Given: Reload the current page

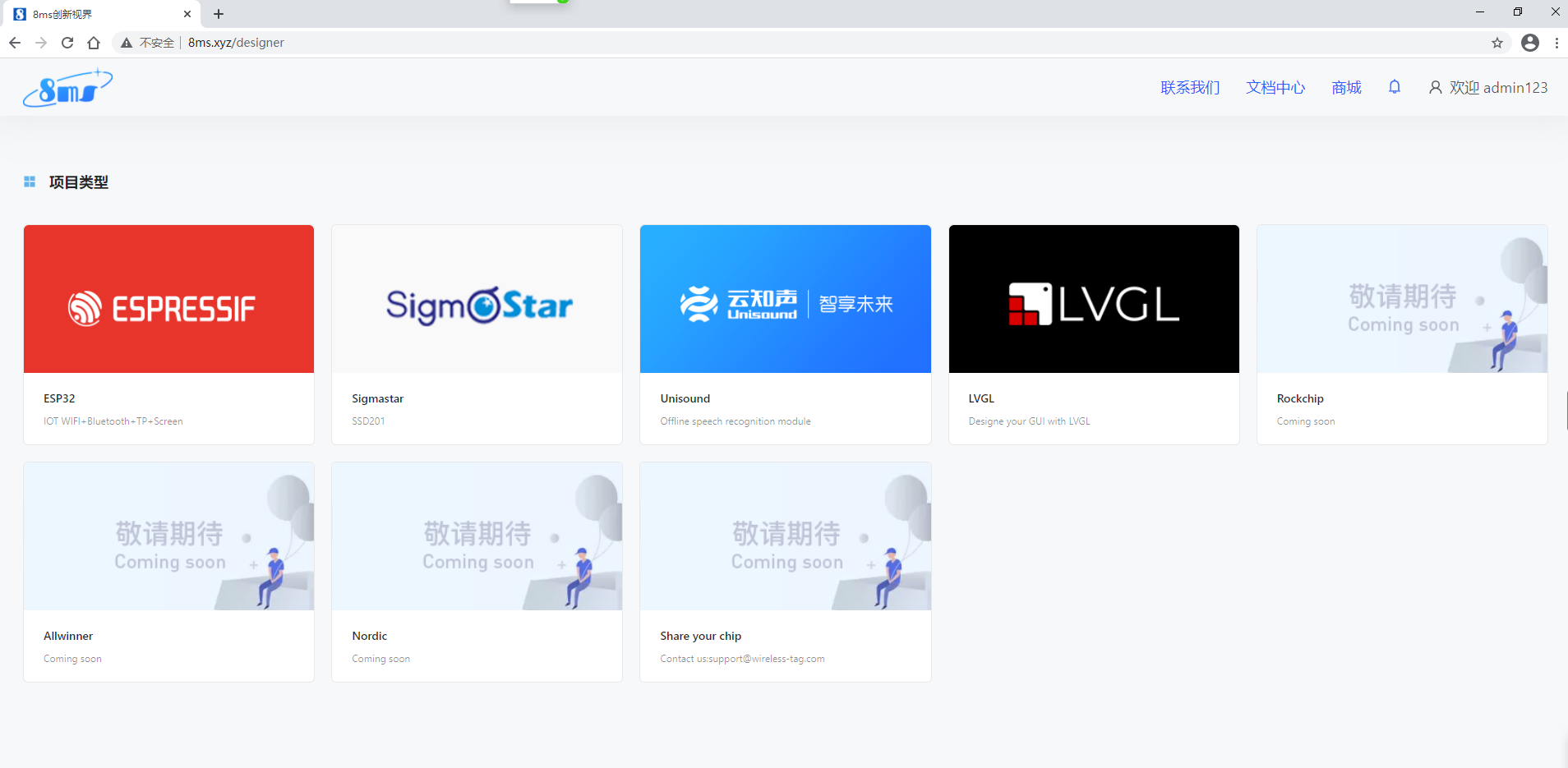Looking at the screenshot, I should point(67,43).
